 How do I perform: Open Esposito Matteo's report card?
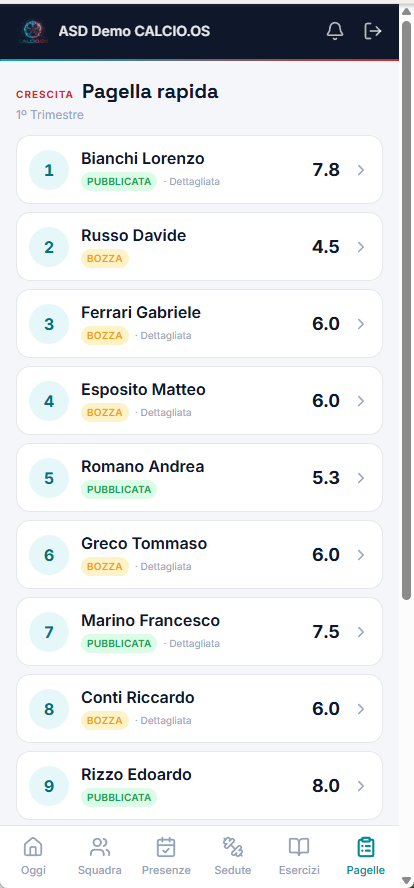click(199, 401)
